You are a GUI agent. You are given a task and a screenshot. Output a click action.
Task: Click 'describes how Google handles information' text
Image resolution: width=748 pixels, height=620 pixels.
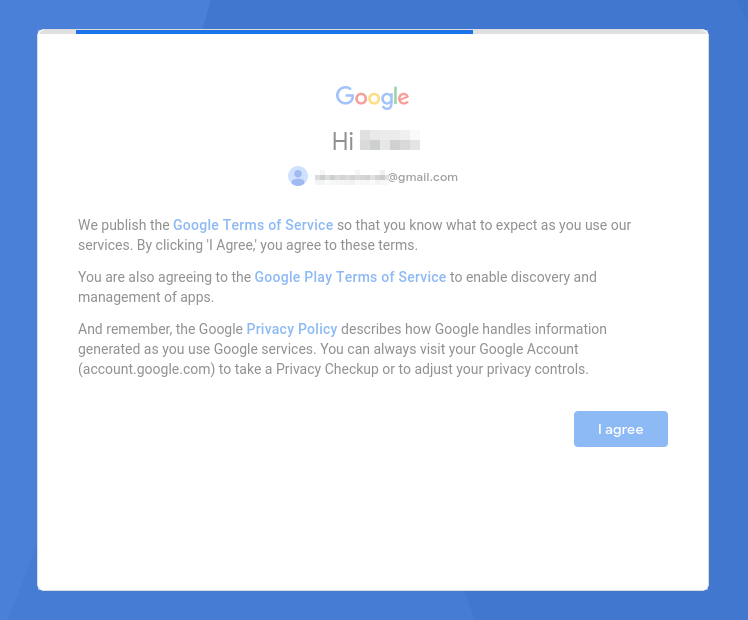(x=474, y=329)
